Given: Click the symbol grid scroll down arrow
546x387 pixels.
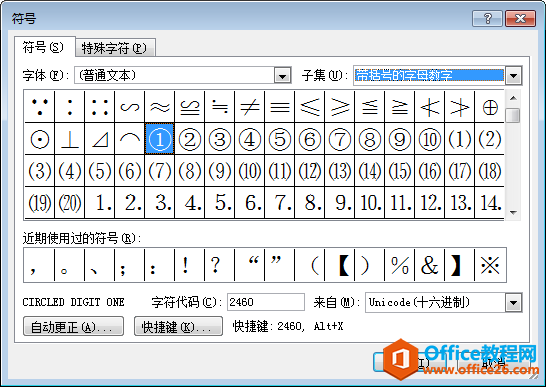Looking at the screenshot, I should 513,212.
